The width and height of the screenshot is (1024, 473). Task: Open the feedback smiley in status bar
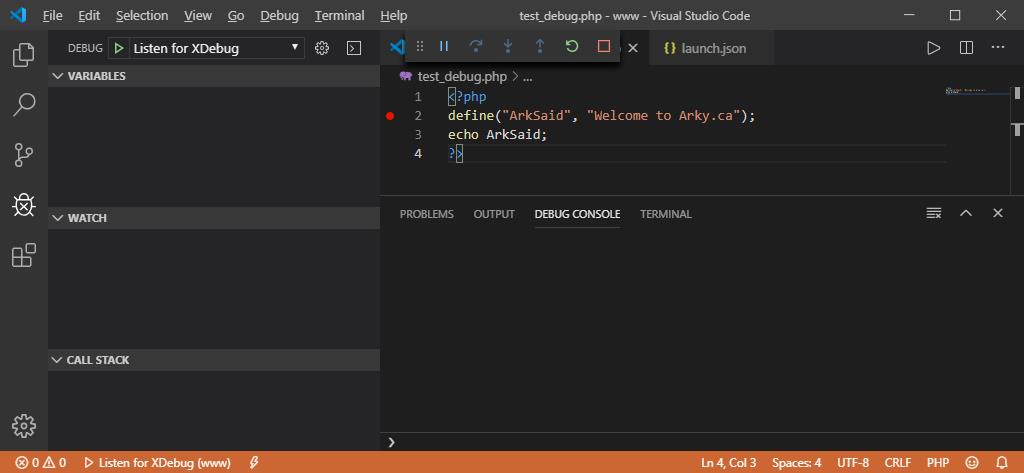click(x=972, y=463)
